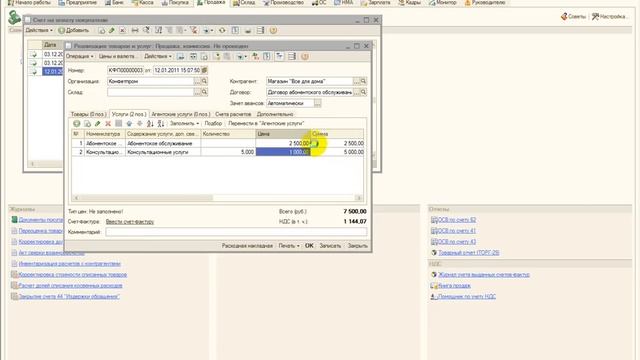The width and height of the screenshot is (640, 360).
Task: Edit the current services row with the pencil icon
Action: (98, 123)
